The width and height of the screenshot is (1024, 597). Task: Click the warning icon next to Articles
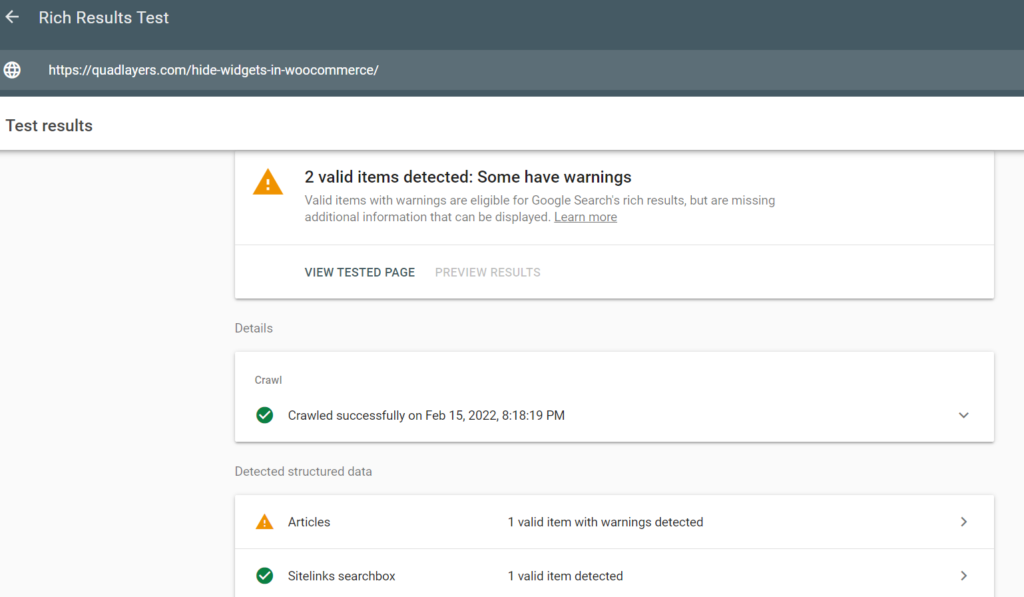point(265,522)
